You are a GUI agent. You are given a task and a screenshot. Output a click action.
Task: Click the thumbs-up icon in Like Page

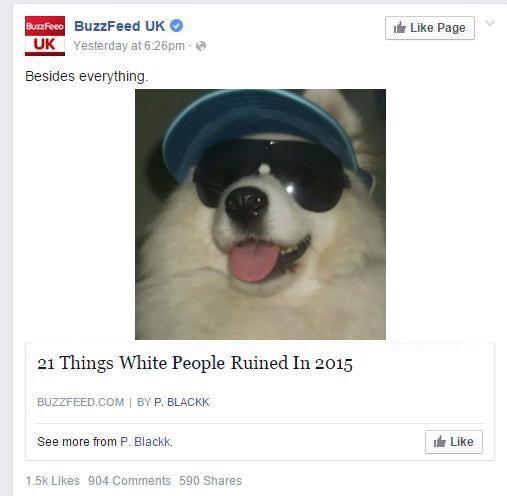click(x=400, y=28)
